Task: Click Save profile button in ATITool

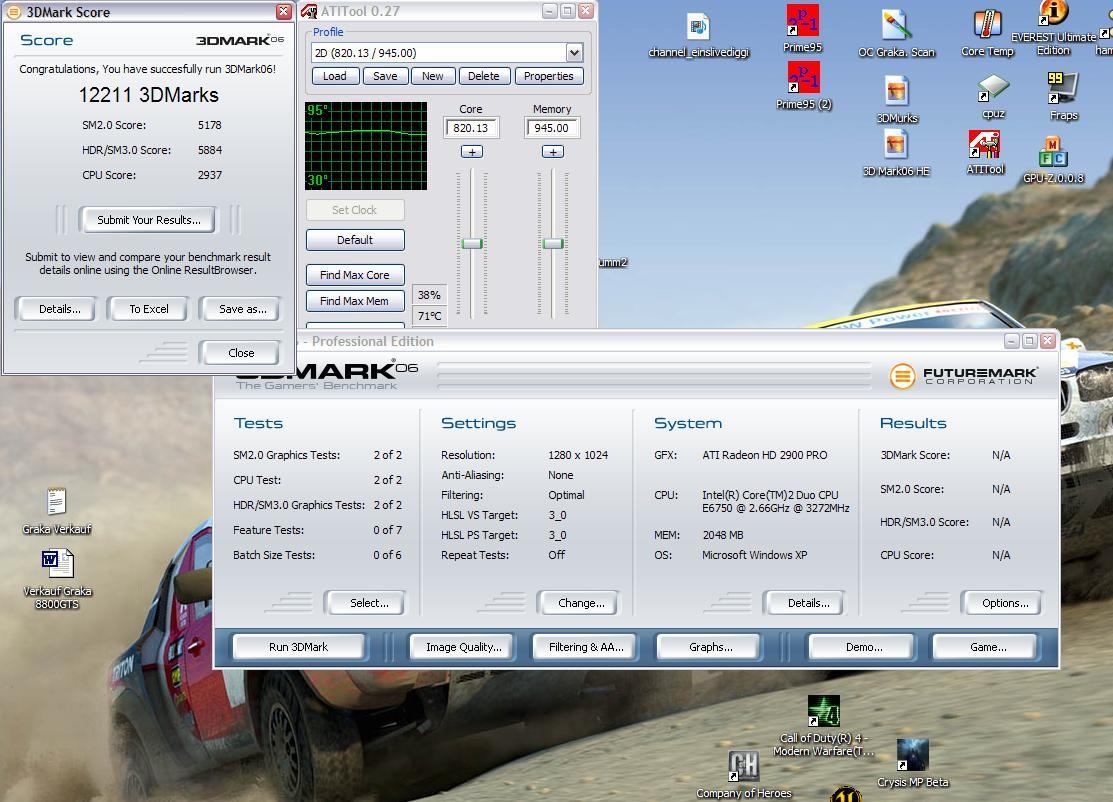Action: point(385,76)
